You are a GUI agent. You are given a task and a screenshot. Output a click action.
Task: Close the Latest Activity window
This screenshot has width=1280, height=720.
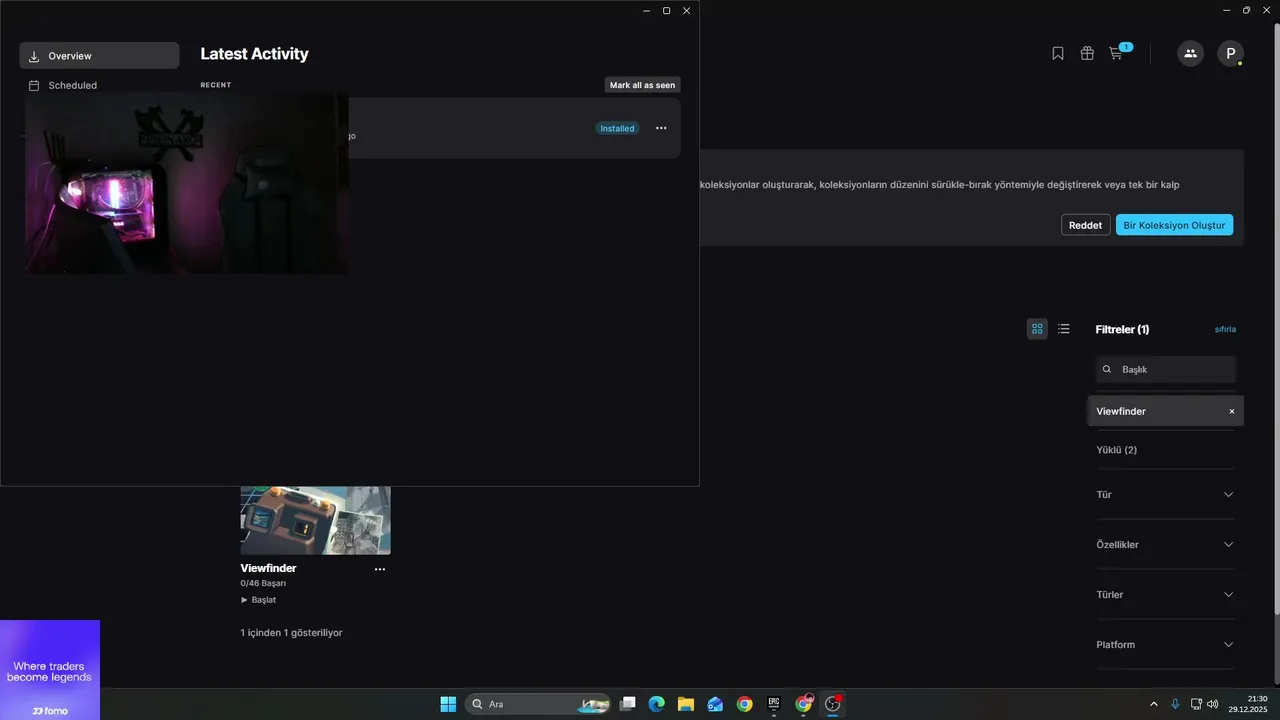[687, 10]
